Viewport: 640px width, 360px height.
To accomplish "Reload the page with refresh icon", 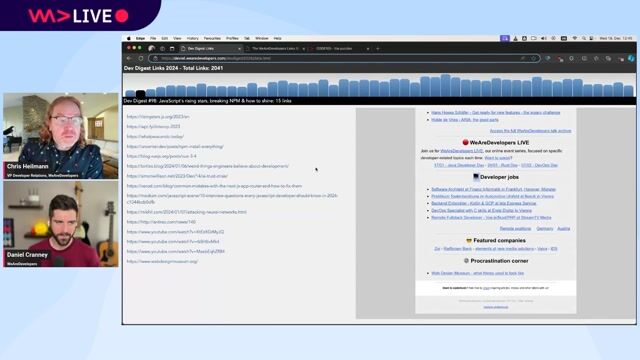I will click(x=141, y=58).
